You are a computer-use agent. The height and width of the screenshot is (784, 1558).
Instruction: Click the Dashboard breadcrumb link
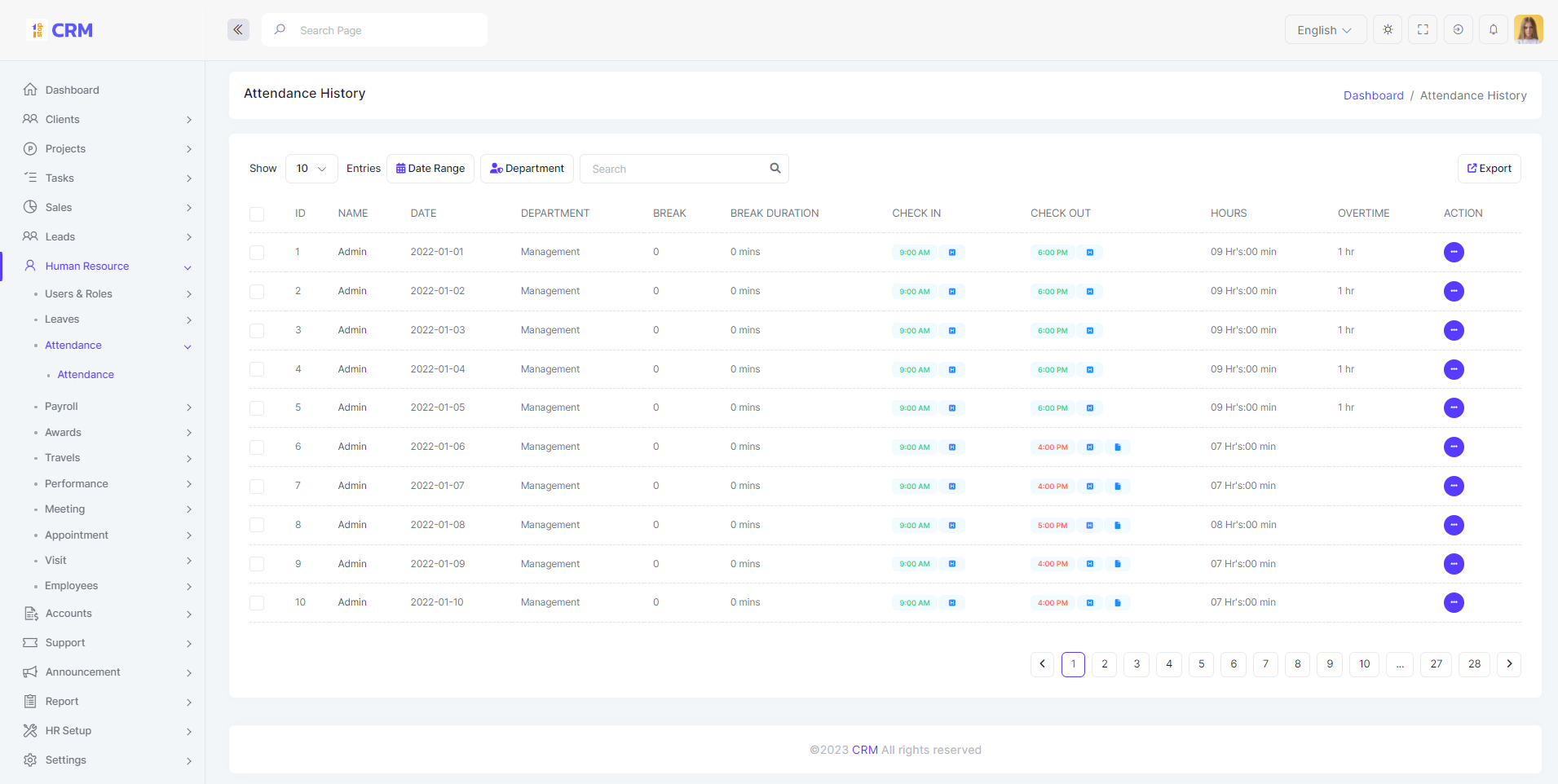(x=1373, y=95)
